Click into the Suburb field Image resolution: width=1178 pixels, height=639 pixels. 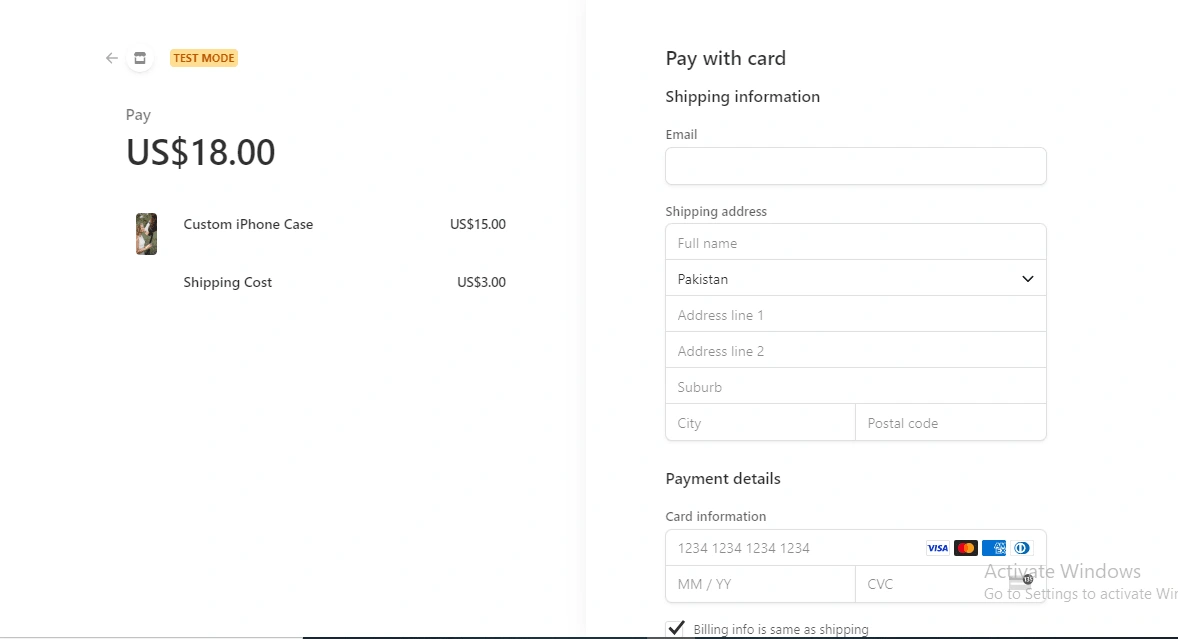(x=855, y=387)
